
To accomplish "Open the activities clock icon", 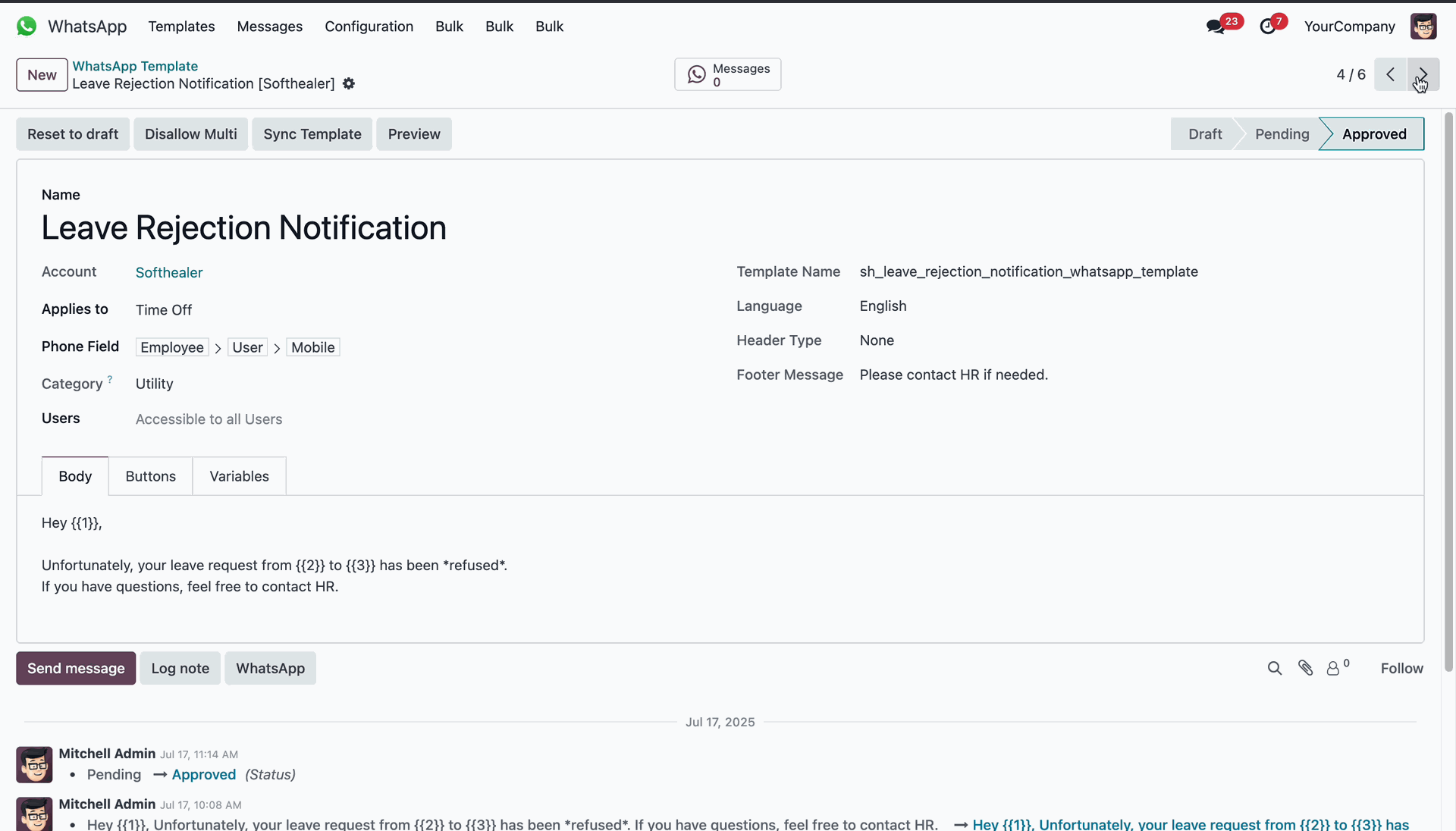I will 1268,27.
